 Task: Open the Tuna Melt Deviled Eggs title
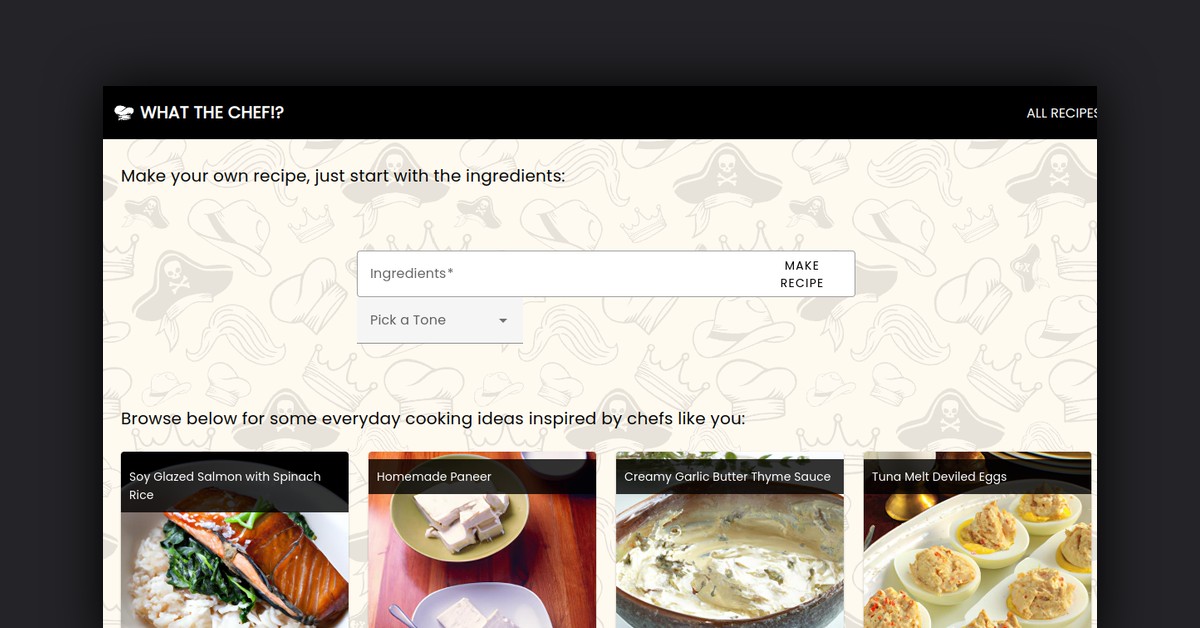point(939,477)
